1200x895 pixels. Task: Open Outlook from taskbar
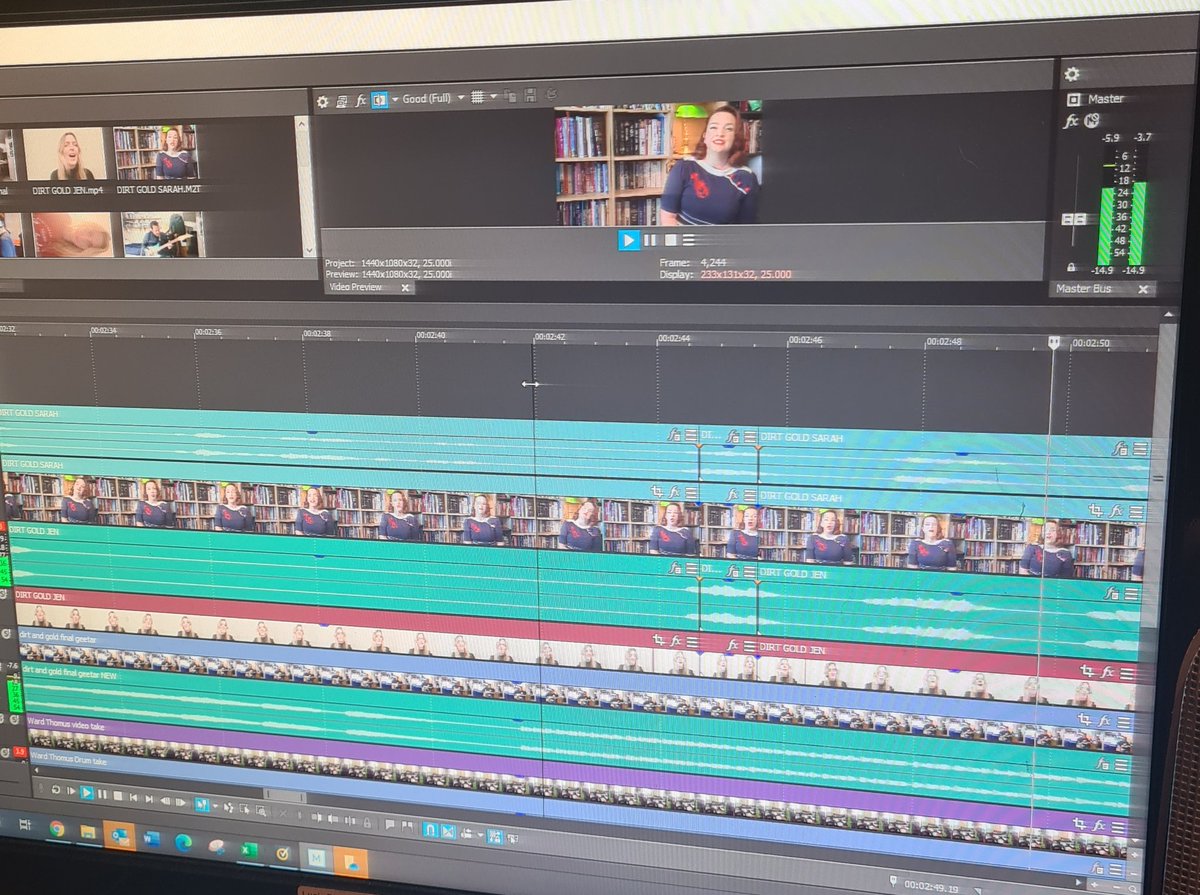120,835
